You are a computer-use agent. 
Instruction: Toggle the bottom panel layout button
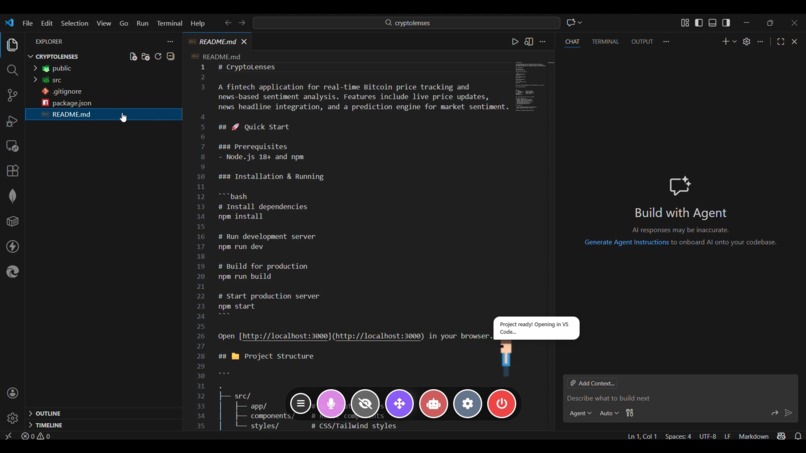tap(712, 23)
